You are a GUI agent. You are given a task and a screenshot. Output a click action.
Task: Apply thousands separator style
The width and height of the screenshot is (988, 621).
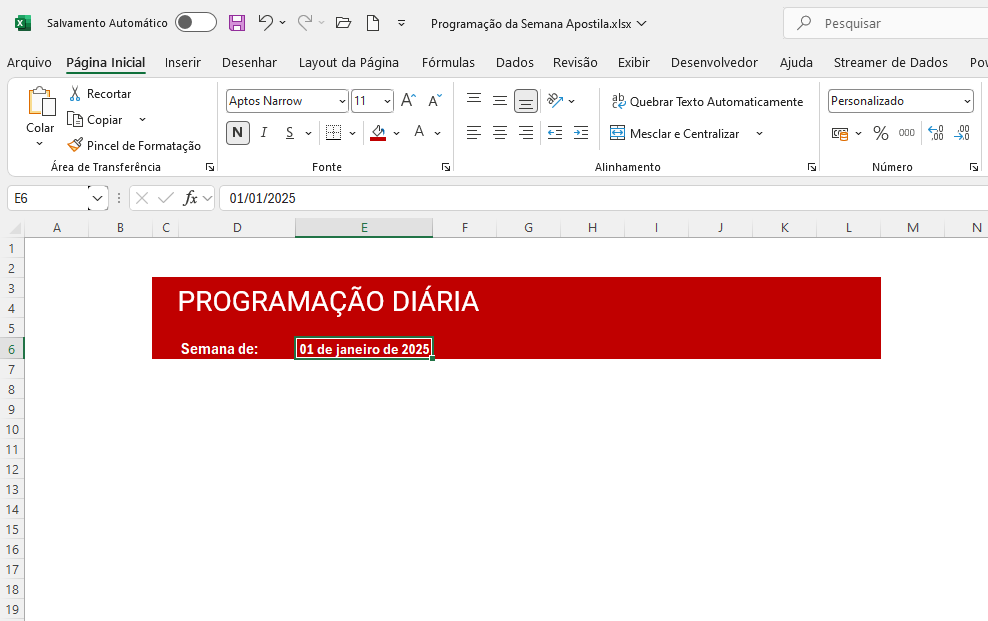(907, 133)
